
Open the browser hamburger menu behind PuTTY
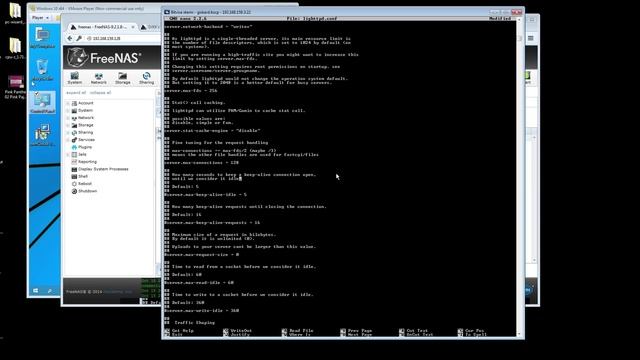tap(531, 38)
